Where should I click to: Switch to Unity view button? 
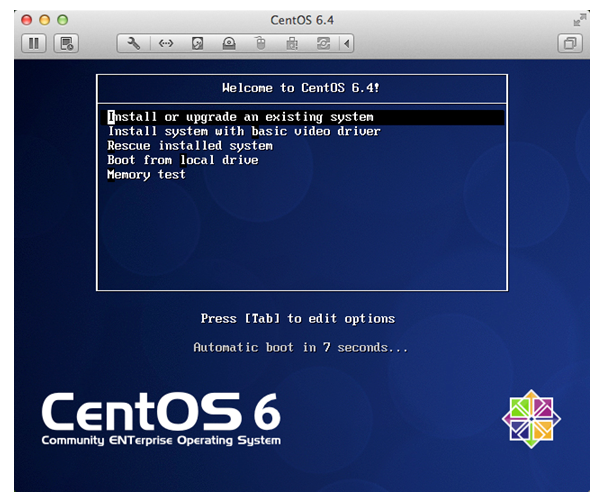coord(570,43)
